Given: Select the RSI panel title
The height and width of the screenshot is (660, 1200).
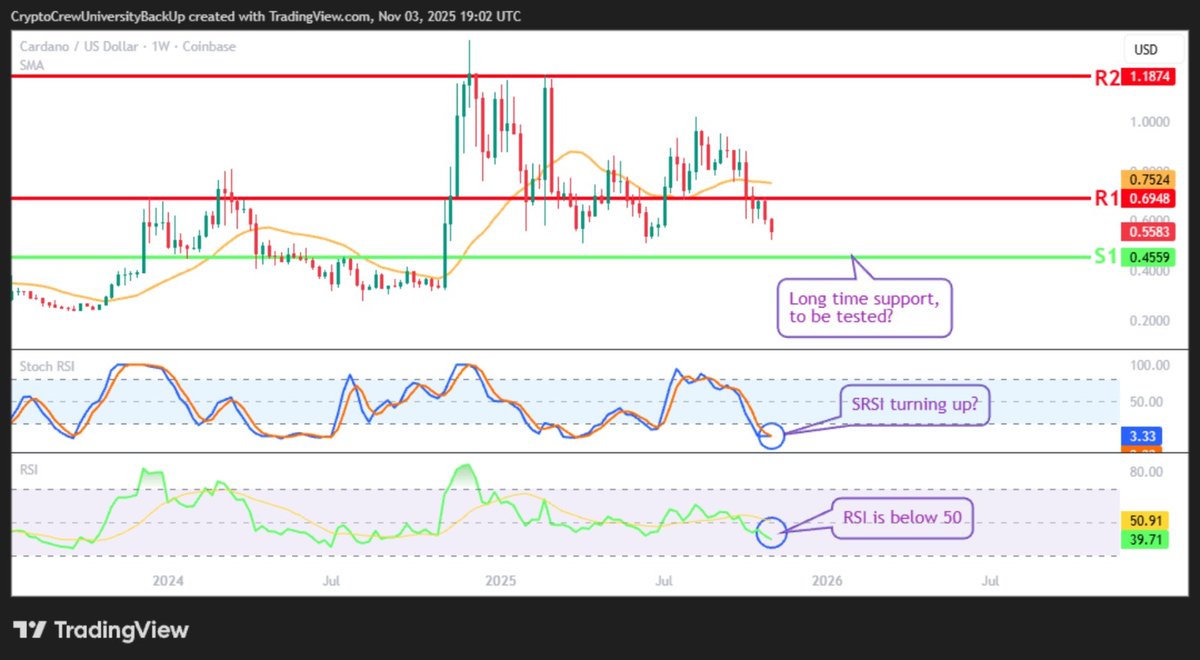Looking at the screenshot, I should pyautogui.click(x=28, y=469).
